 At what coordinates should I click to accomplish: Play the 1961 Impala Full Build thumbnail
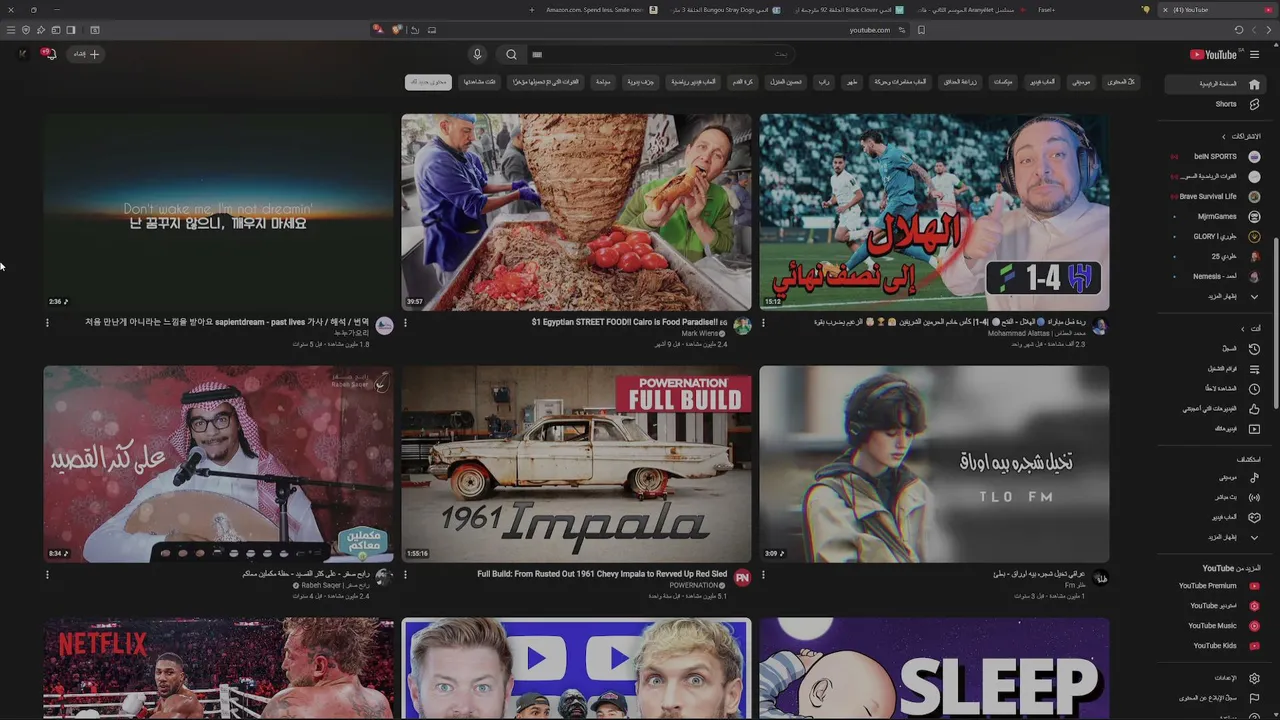[x=576, y=464]
